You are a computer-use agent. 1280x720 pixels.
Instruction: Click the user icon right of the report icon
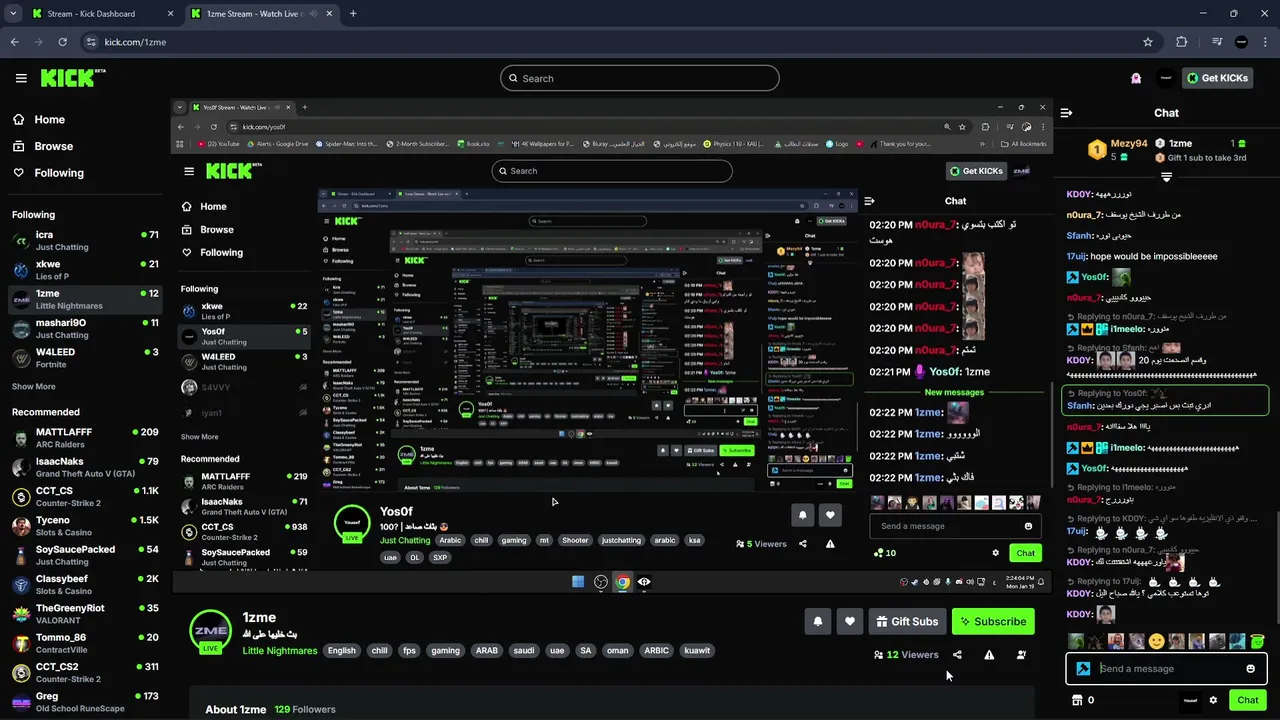click(x=1021, y=655)
